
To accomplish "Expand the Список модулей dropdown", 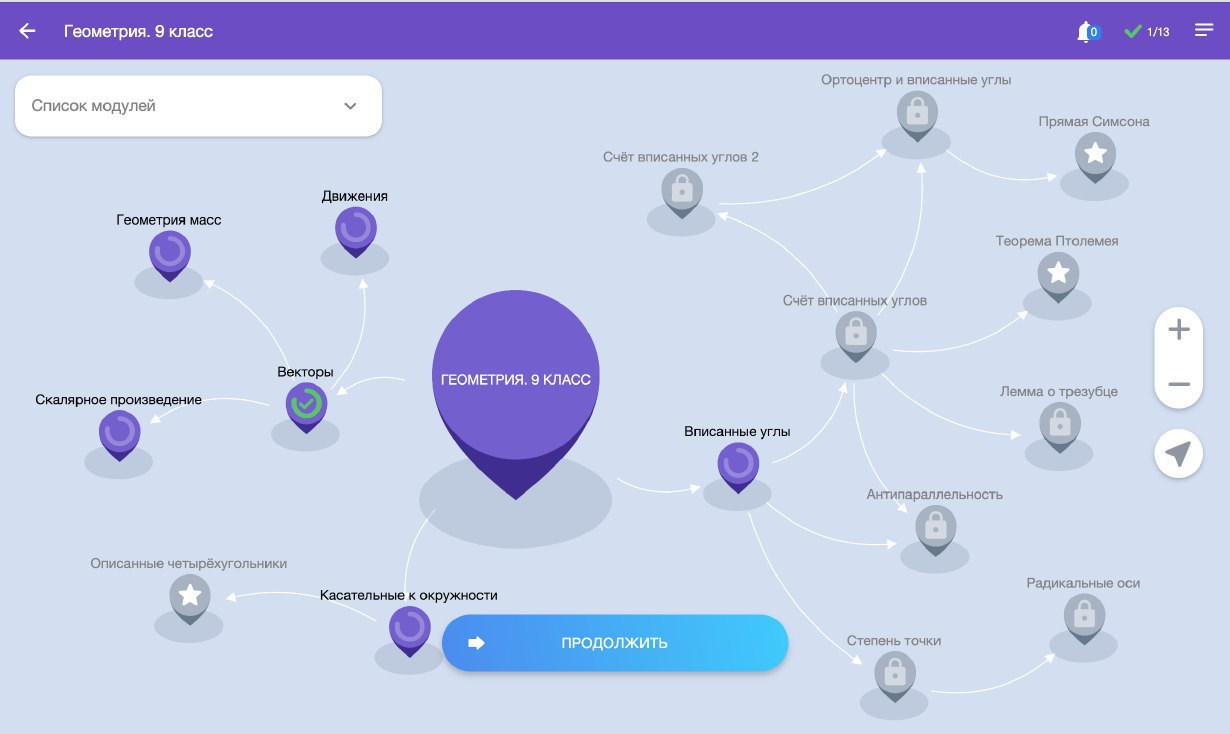I will [198, 106].
